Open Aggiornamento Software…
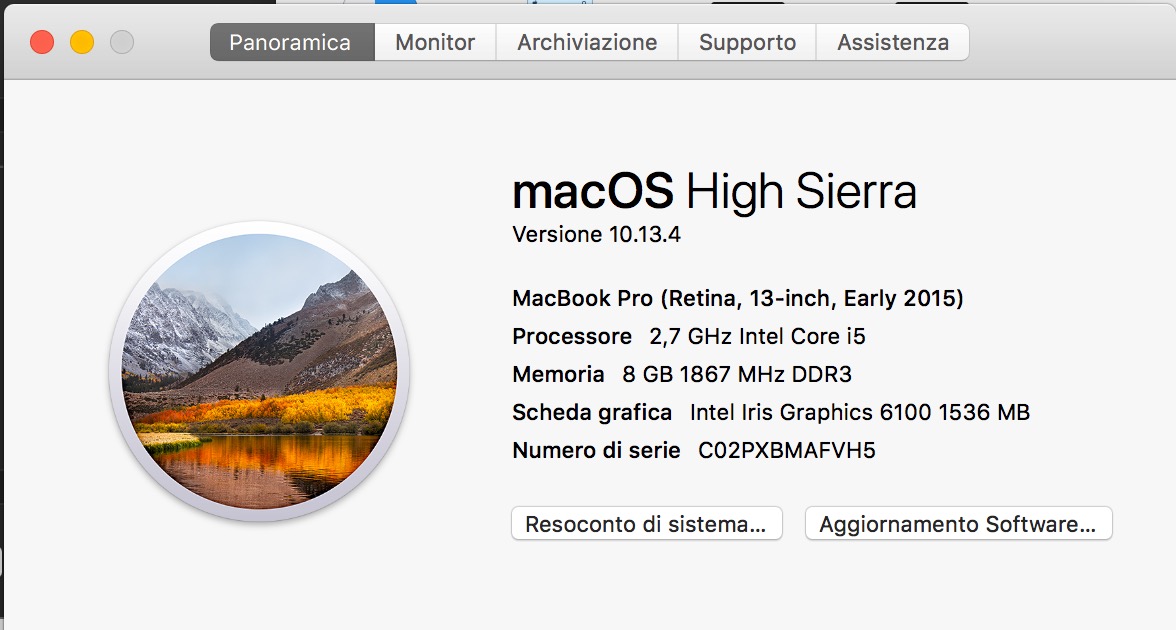 (958, 524)
